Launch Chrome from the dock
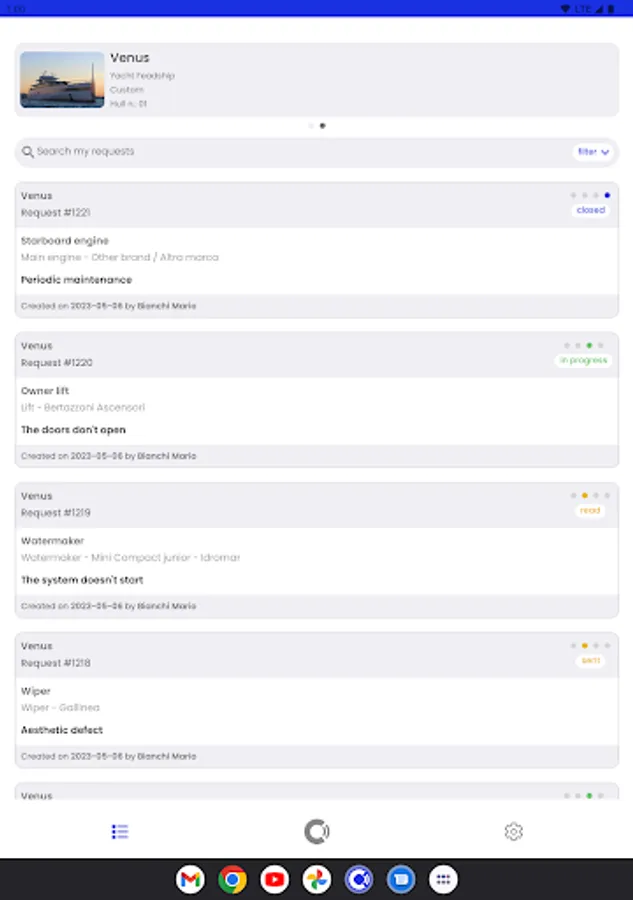The width and height of the screenshot is (633, 900). tap(232, 879)
